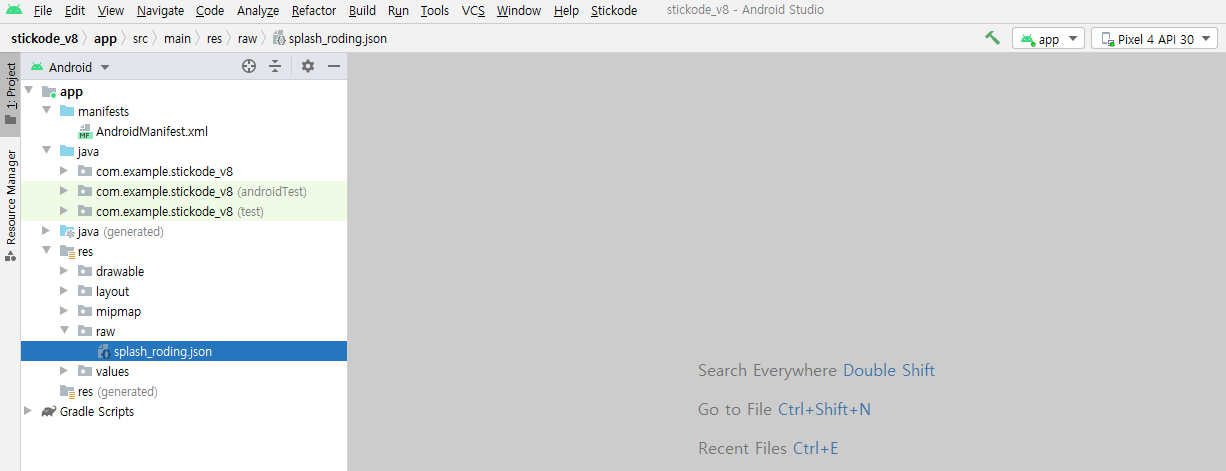Click the mipmap folder icon

(85, 311)
